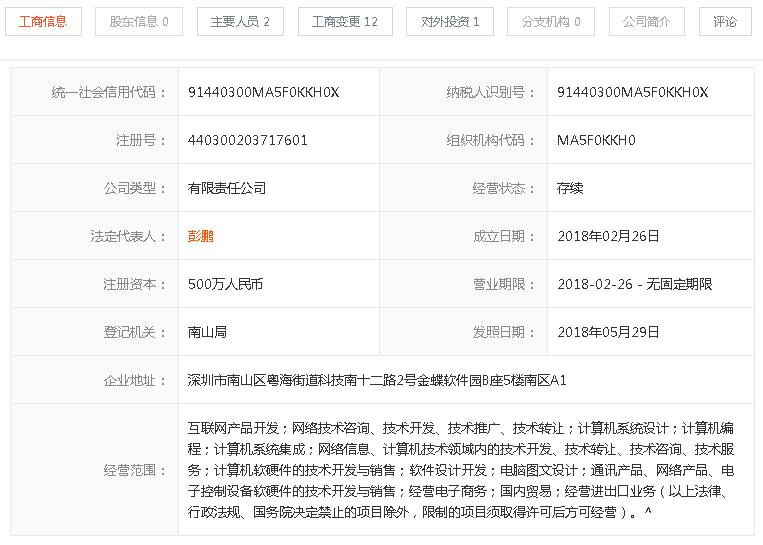Open the 公司简介 tab
763x545 pixels.
pyautogui.click(x=646, y=21)
